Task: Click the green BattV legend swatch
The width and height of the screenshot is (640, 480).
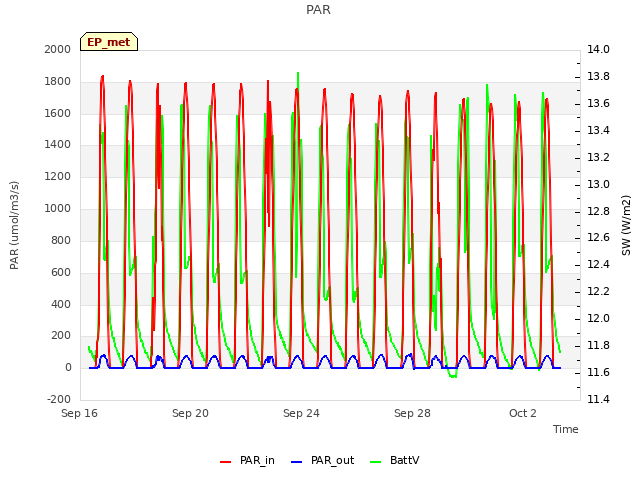Action: pos(375,462)
